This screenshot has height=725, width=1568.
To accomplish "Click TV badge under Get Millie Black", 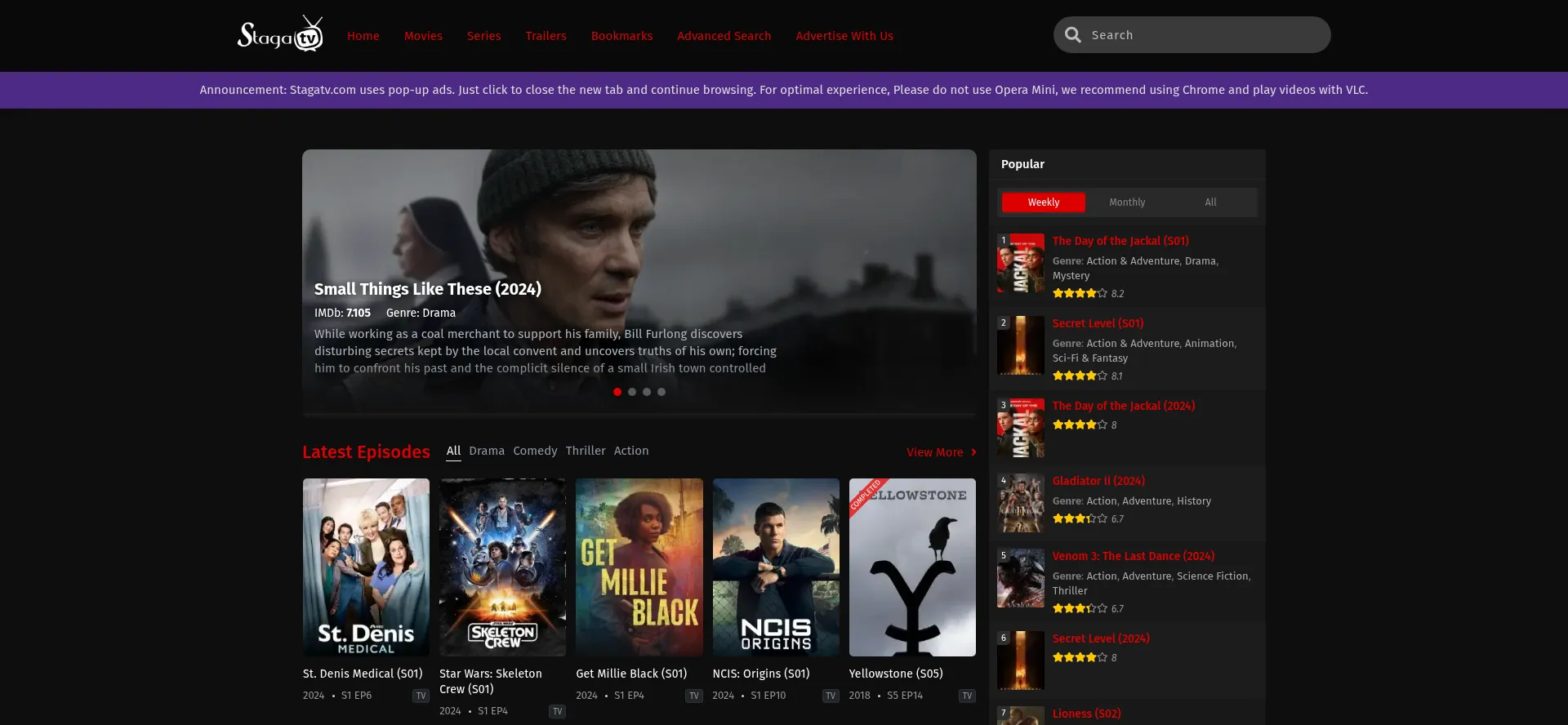I will 694,696.
